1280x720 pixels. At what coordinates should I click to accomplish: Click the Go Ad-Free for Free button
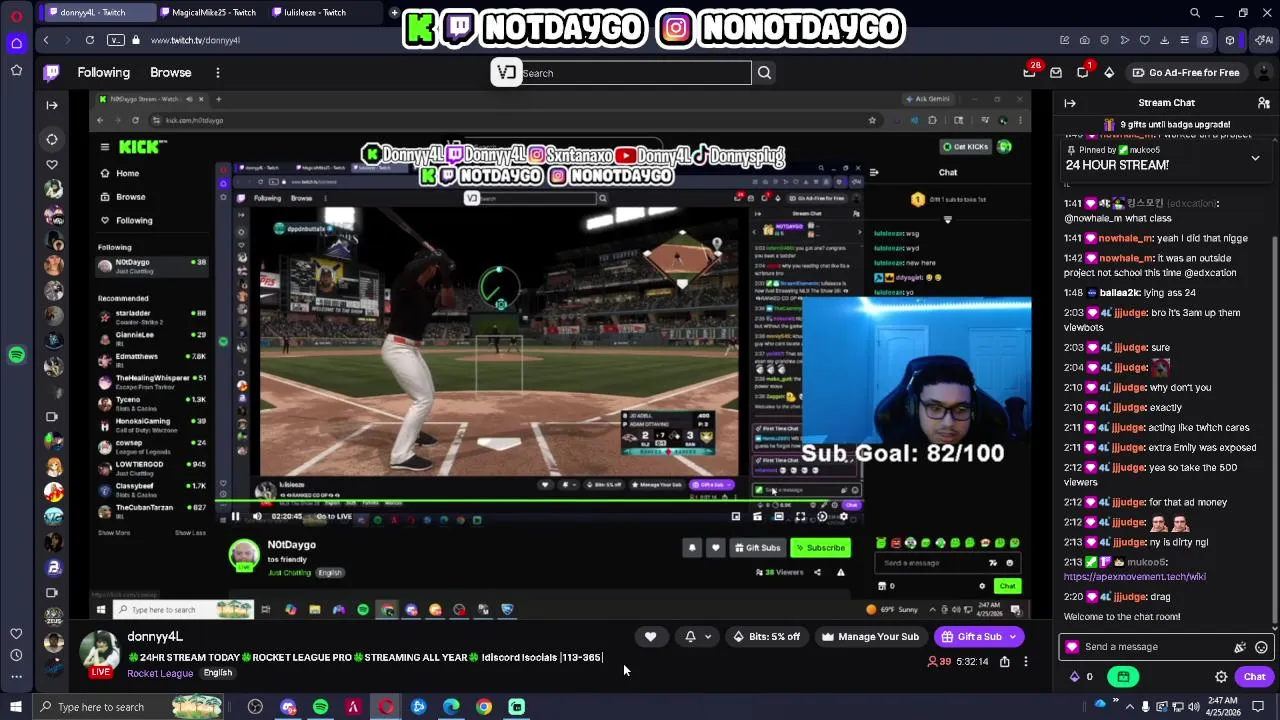1186,72
